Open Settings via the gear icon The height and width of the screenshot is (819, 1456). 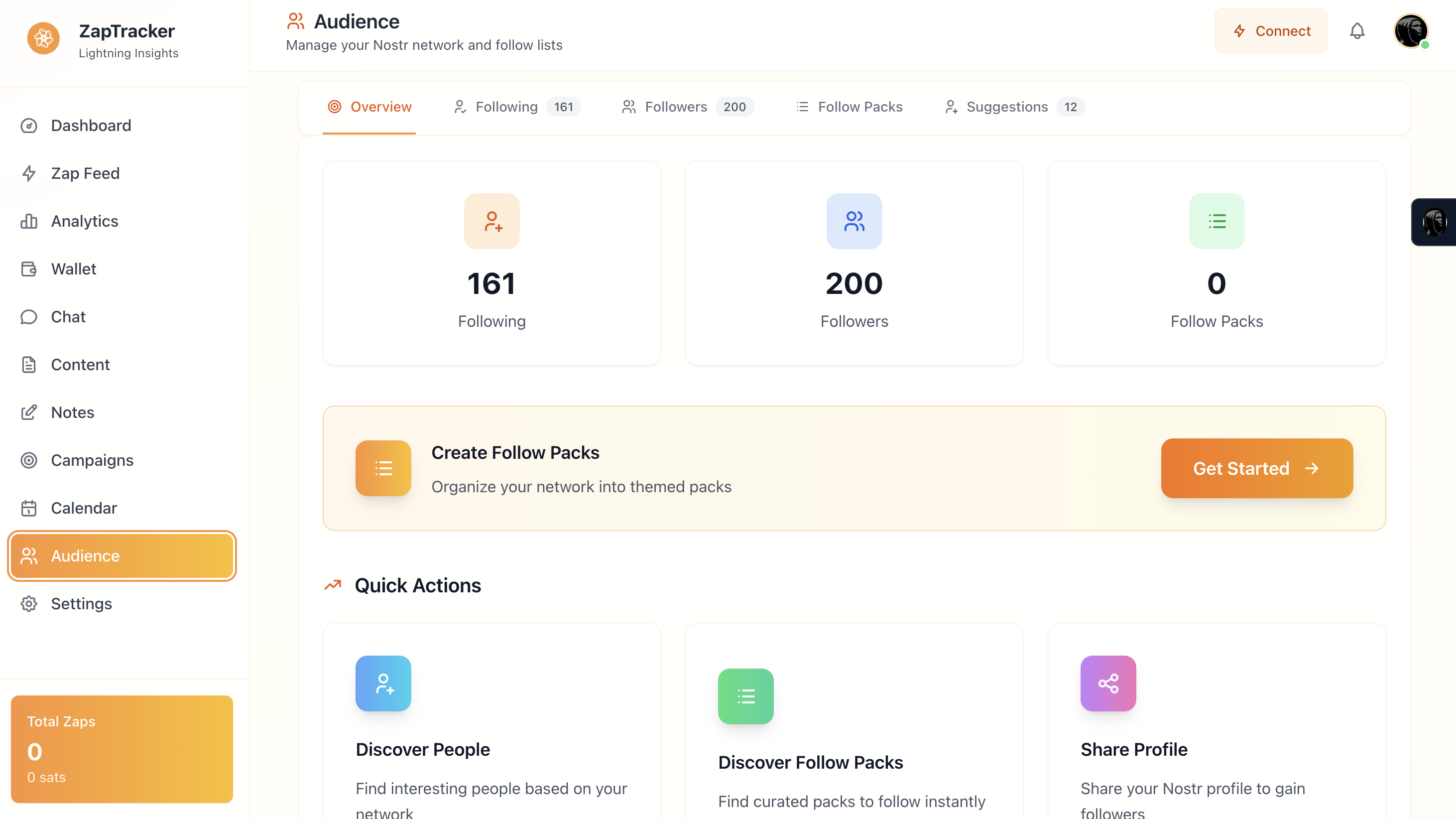pos(29,603)
